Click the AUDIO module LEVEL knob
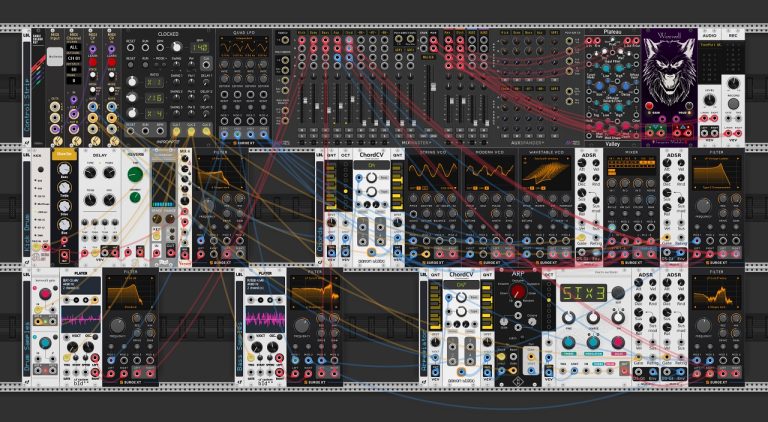 pos(709,100)
